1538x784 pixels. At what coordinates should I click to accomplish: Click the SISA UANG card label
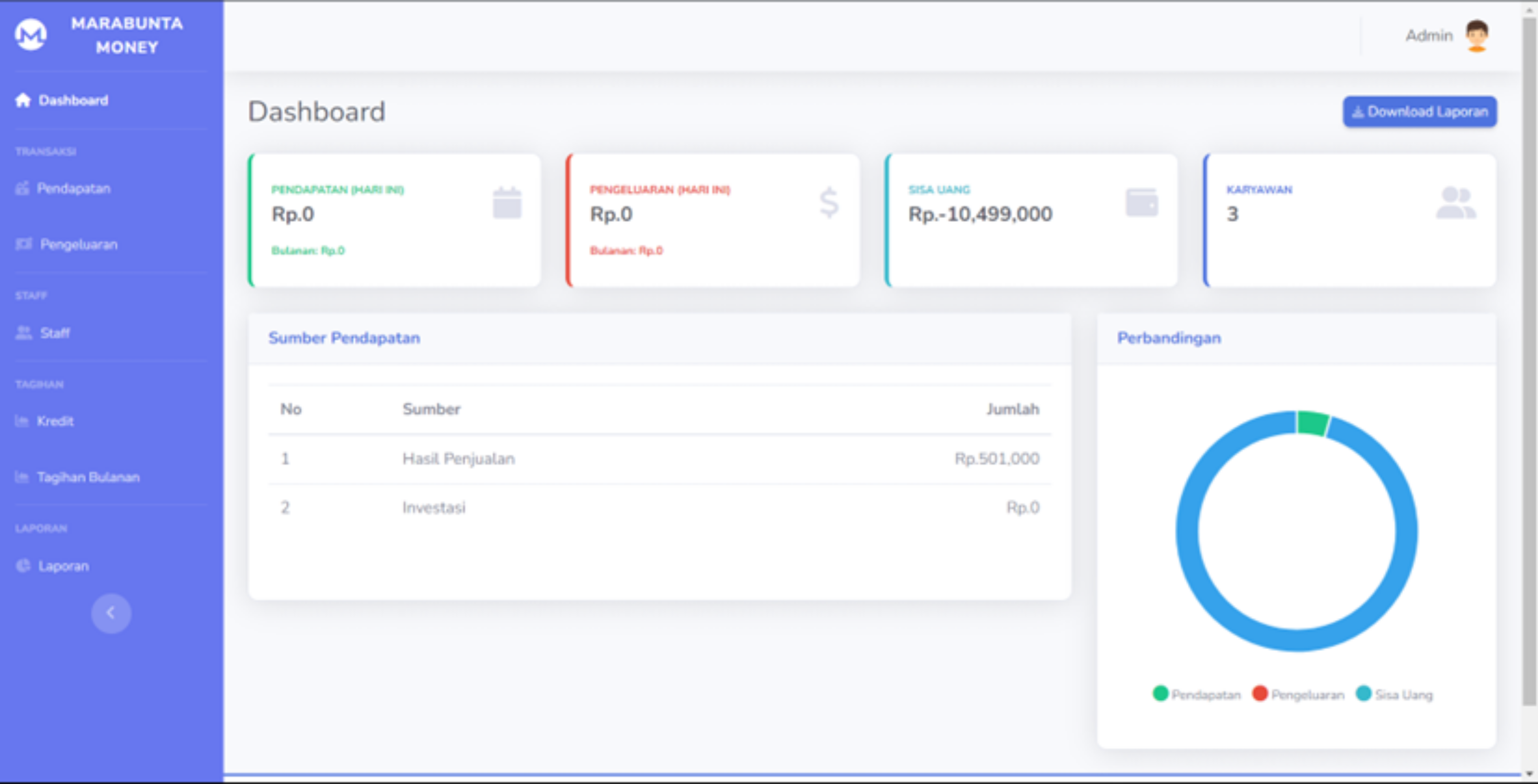pos(939,190)
